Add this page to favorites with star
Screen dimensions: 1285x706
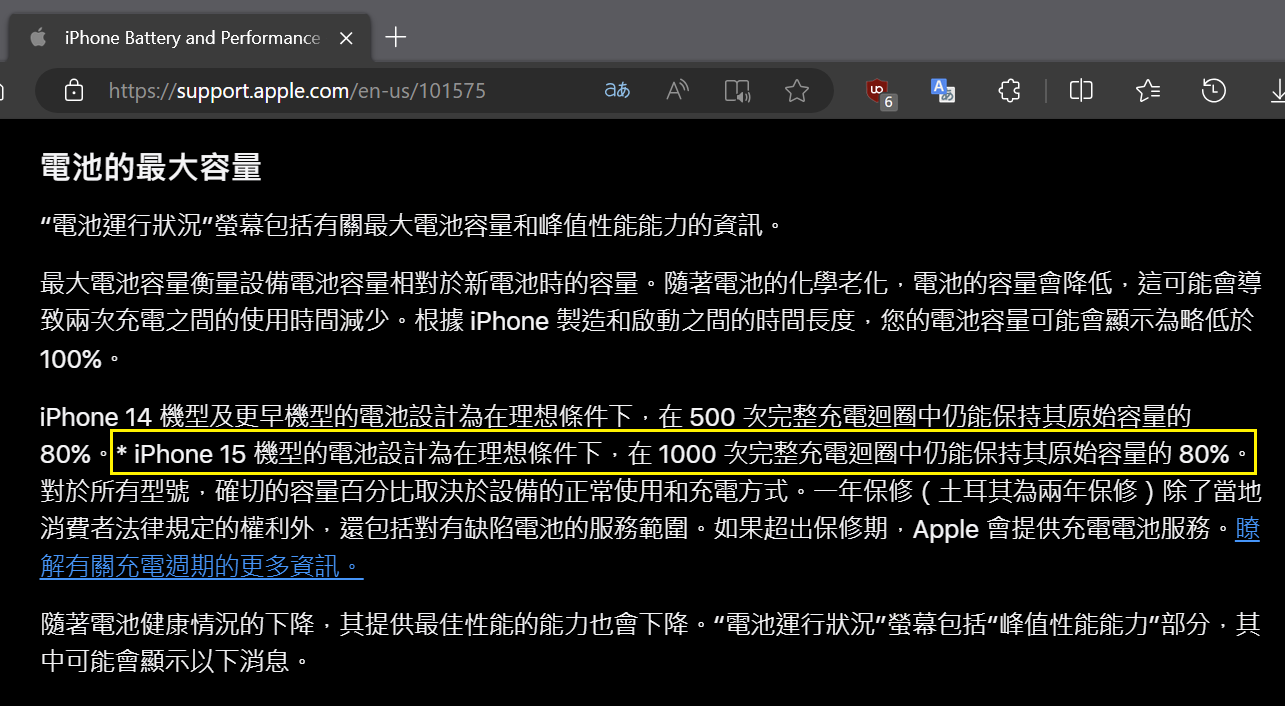coord(796,91)
